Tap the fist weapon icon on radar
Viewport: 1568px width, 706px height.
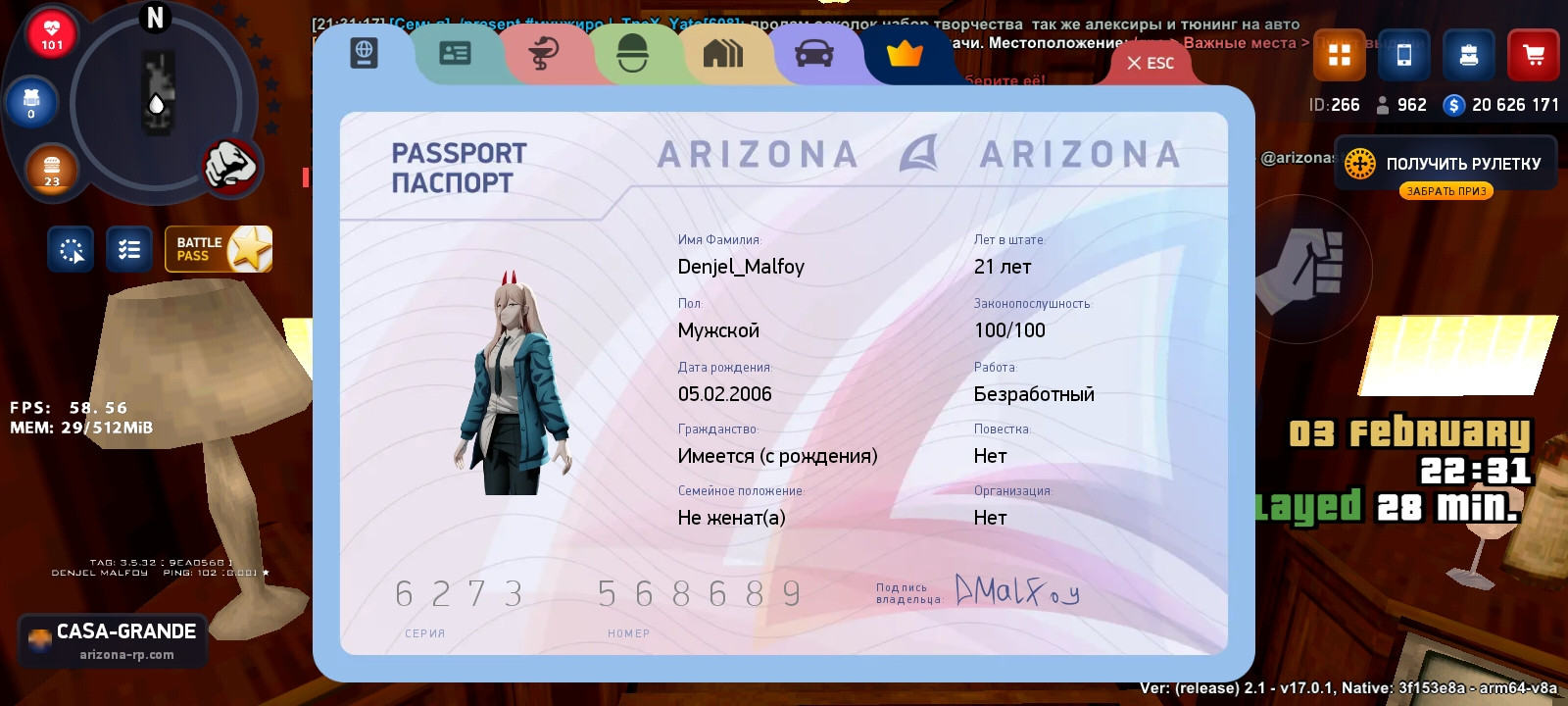click(230, 165)
